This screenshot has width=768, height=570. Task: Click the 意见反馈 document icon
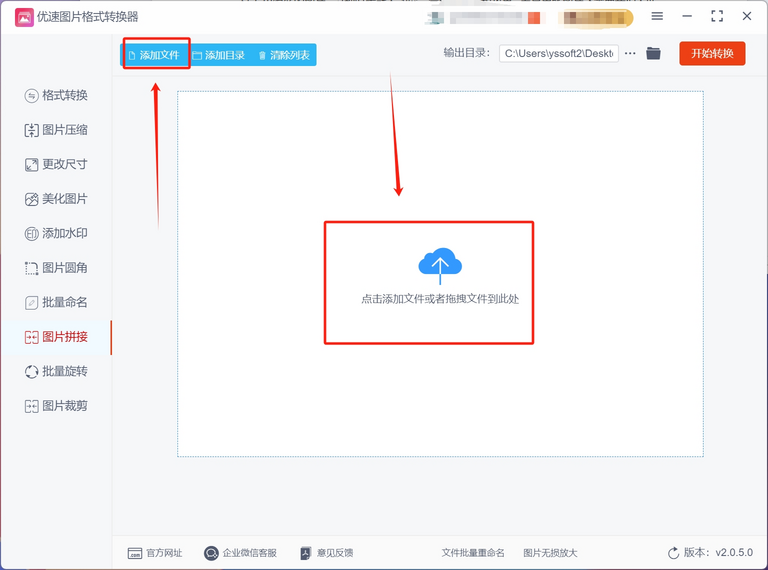coord(306,553)
